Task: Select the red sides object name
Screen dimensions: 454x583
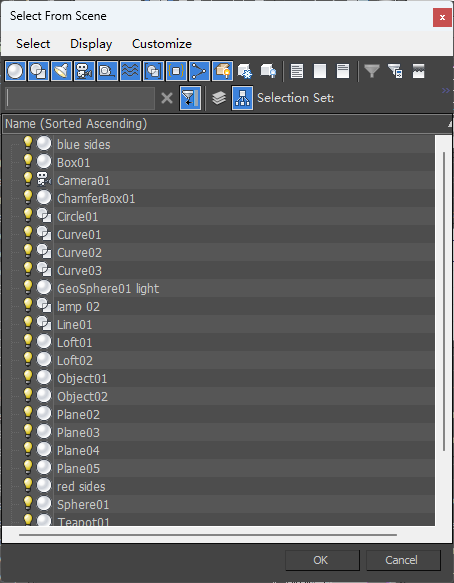Action: pyautogui.click(x=81, y=487)
